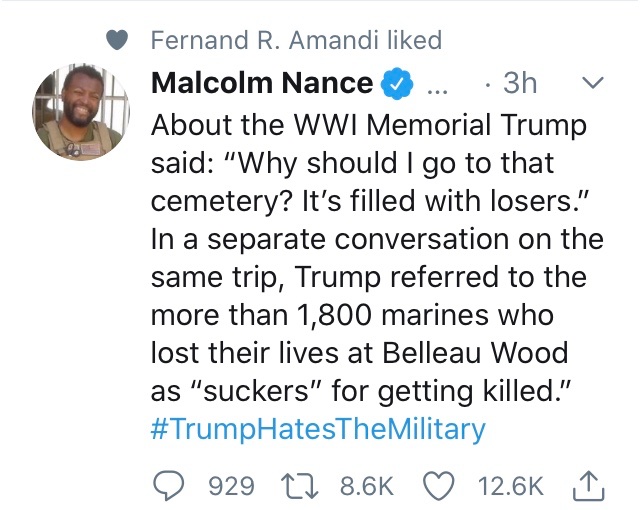Click the 12.6K likes count
The width and height of the screenshot is (640, 510).
pyautogui.click(x=511, y=486)
